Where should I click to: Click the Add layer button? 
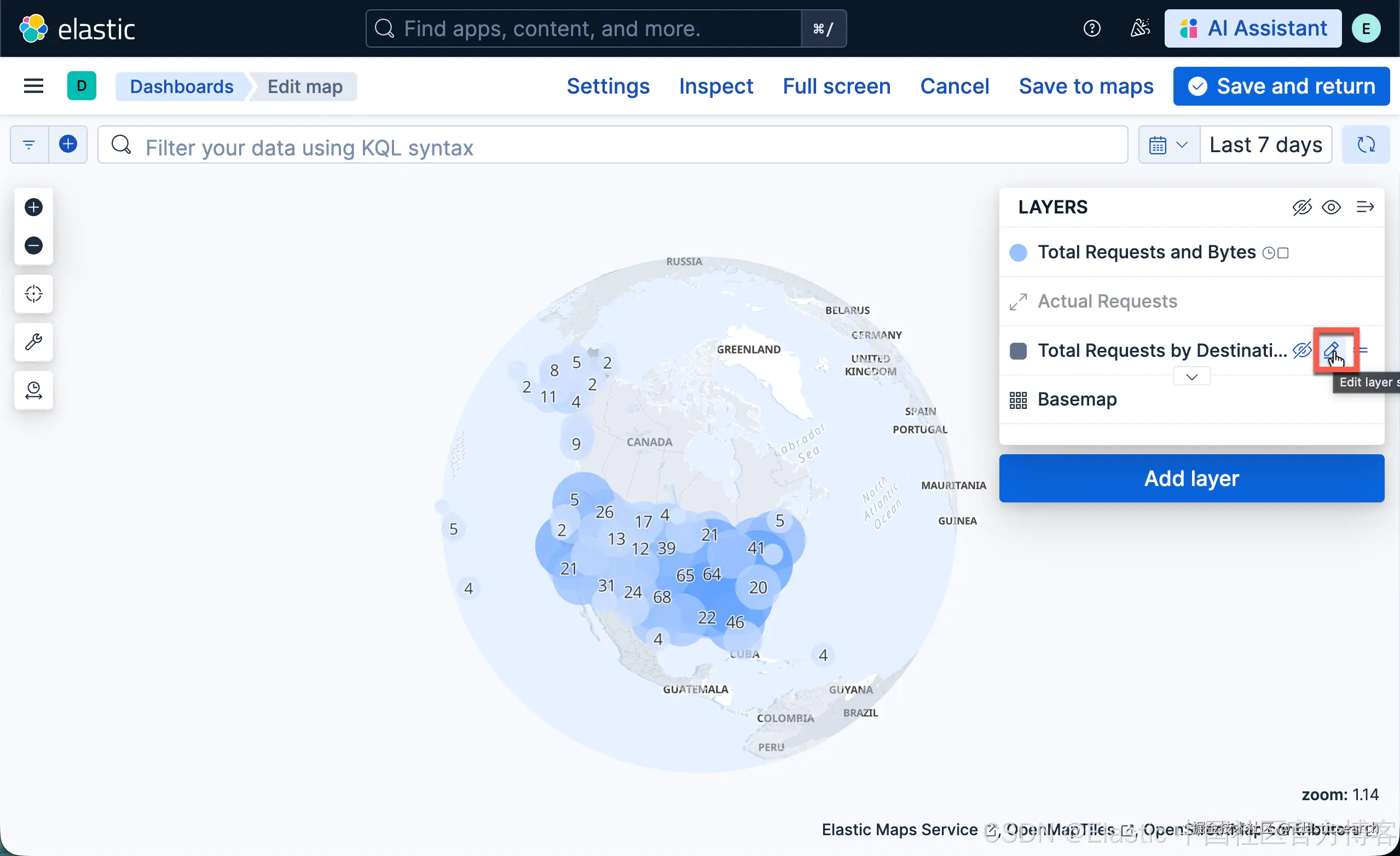(1191, 478)
